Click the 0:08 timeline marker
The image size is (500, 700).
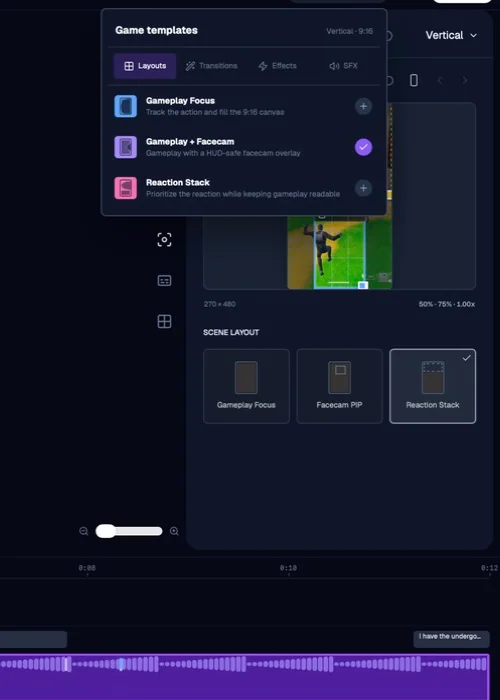tap(87, 568)
